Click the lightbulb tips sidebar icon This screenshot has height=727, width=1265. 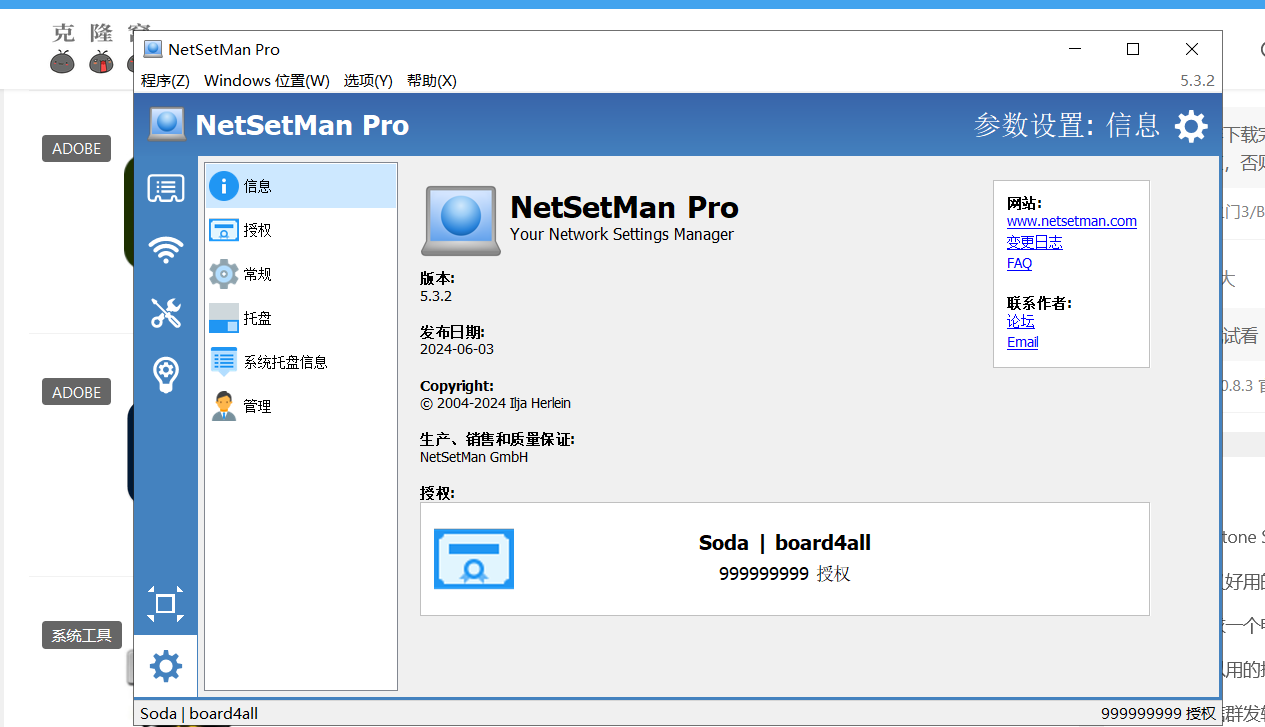(166, 374)
